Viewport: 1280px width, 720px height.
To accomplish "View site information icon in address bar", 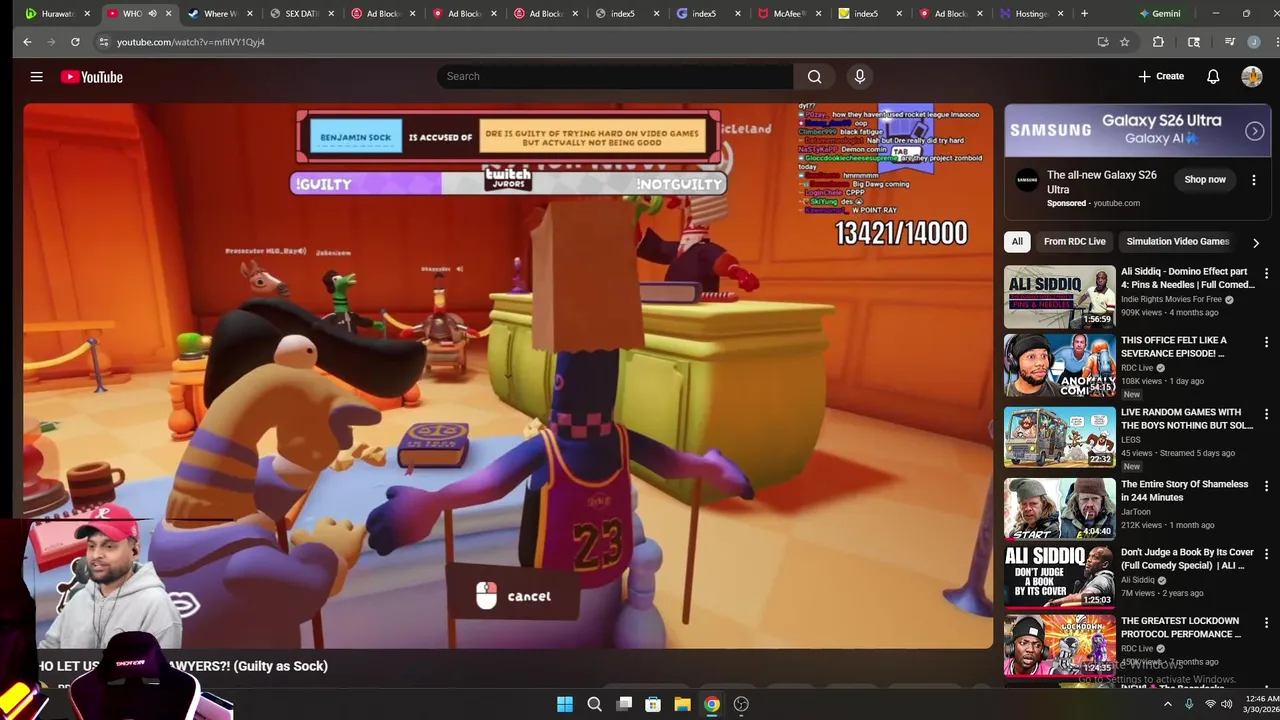I will 103,42.
